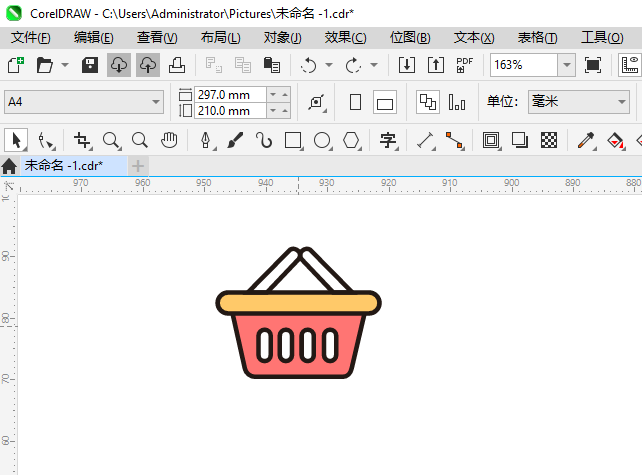Save the document with floppy icon
Screen dimensions: 642x475
(x=90, y=65)
